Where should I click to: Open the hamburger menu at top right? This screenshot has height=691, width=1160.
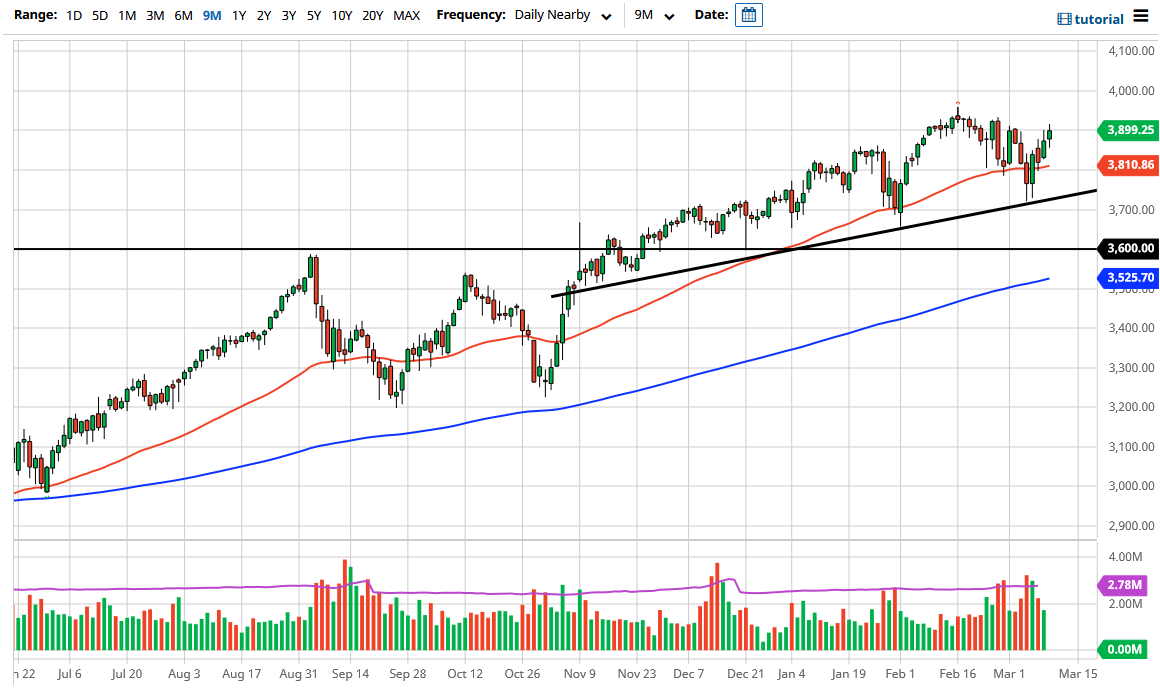1140,17
